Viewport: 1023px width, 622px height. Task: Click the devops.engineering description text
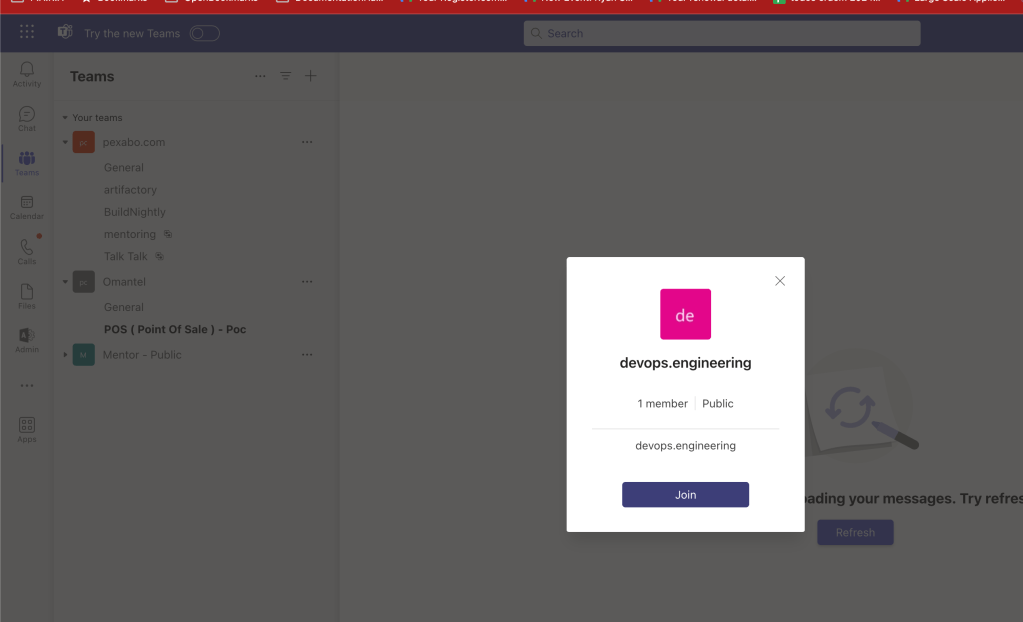(x=685, y=445)
